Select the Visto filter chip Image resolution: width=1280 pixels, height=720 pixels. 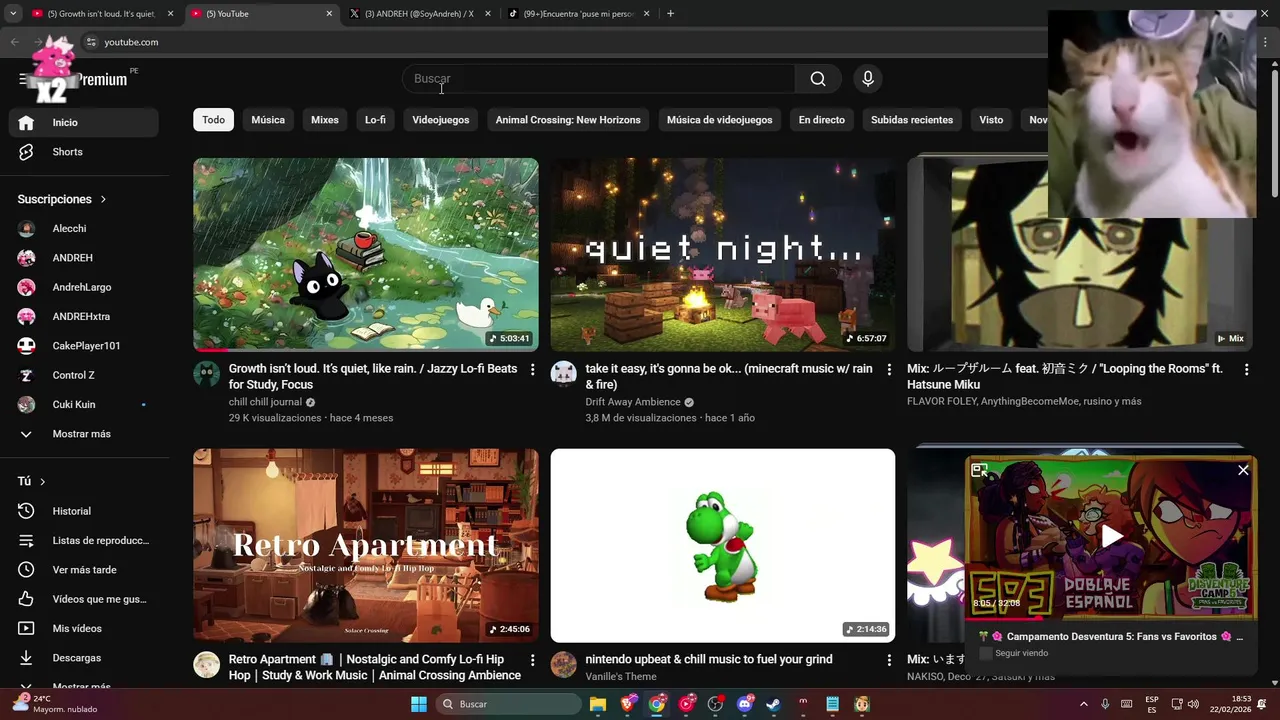[x=991, y=120]
